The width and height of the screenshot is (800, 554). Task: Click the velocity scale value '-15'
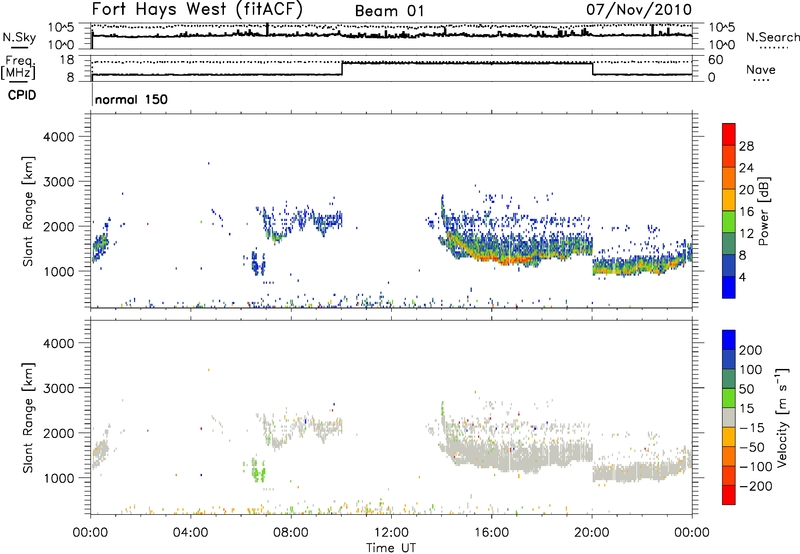tap(752, 428)
